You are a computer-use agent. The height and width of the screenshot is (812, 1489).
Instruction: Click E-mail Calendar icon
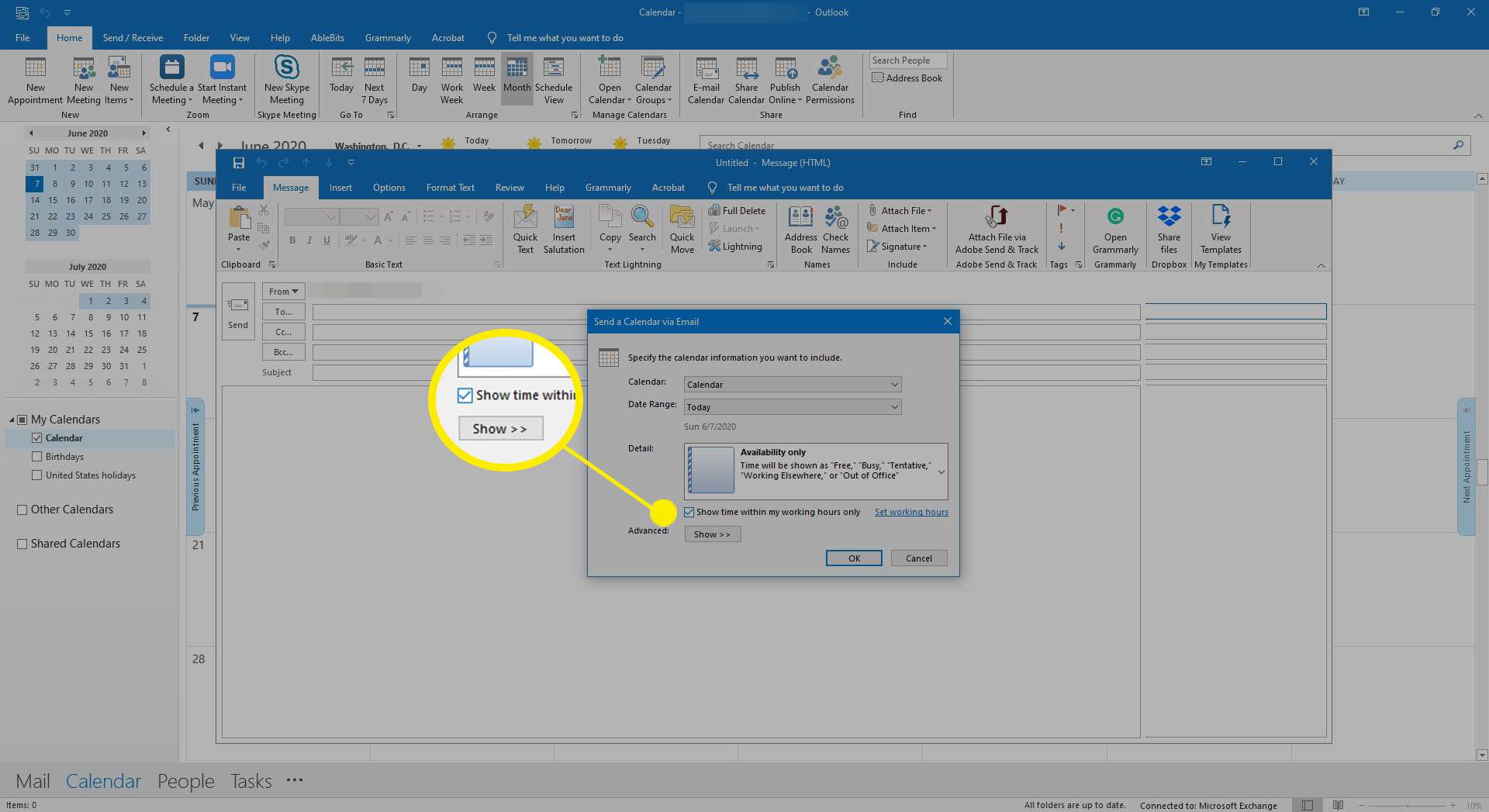point(706,80)
